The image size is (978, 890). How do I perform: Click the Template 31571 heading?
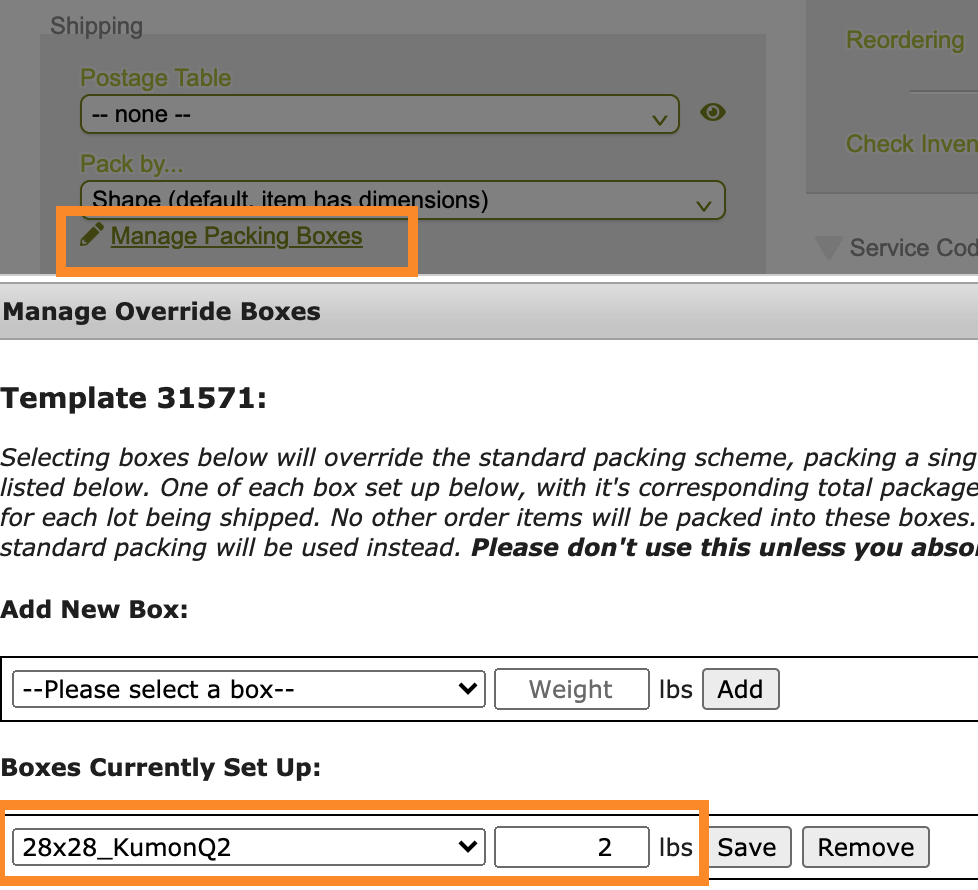pyautogui.click(x=134, y=398)
